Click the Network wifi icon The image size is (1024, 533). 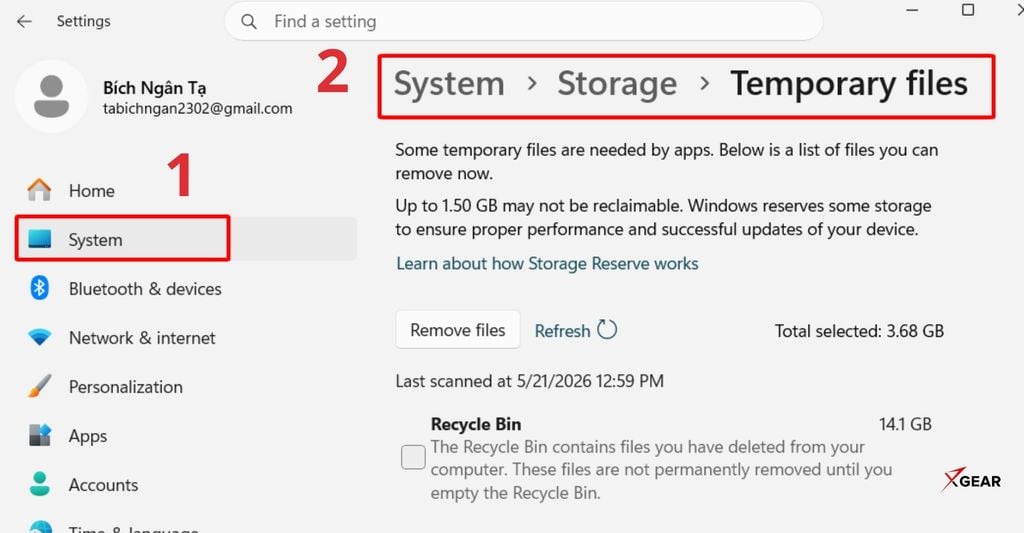pyautogui.click(x=39, y=338)
